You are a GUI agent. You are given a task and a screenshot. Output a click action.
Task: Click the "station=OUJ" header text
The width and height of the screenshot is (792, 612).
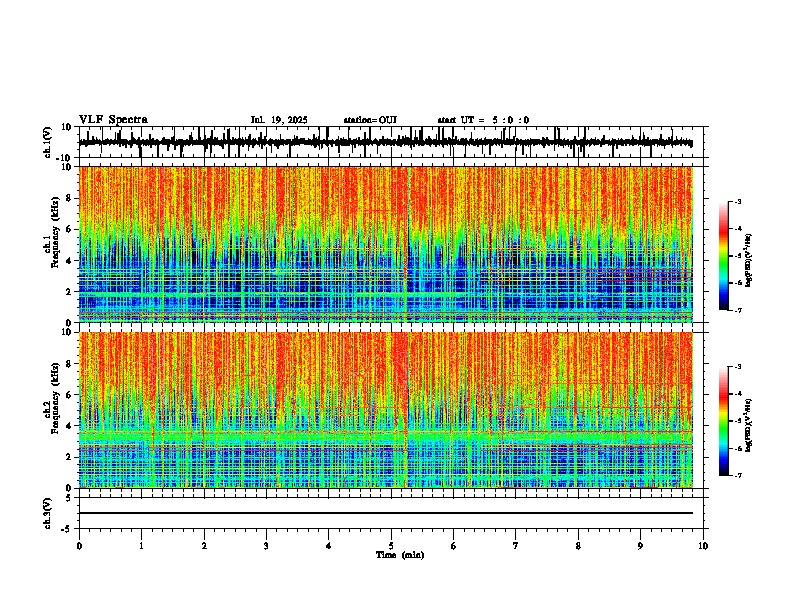[370, 120]
